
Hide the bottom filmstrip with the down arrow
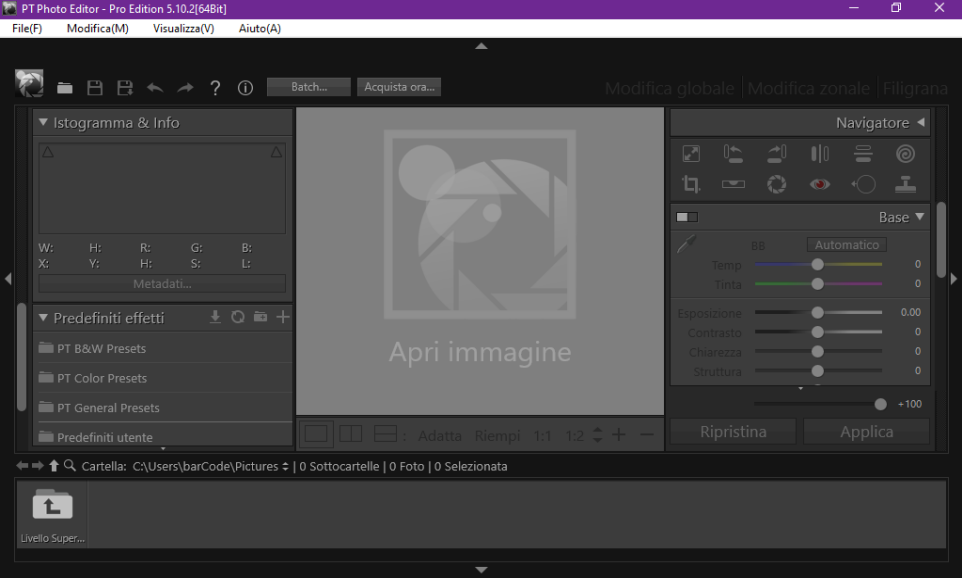pos(482,570)
